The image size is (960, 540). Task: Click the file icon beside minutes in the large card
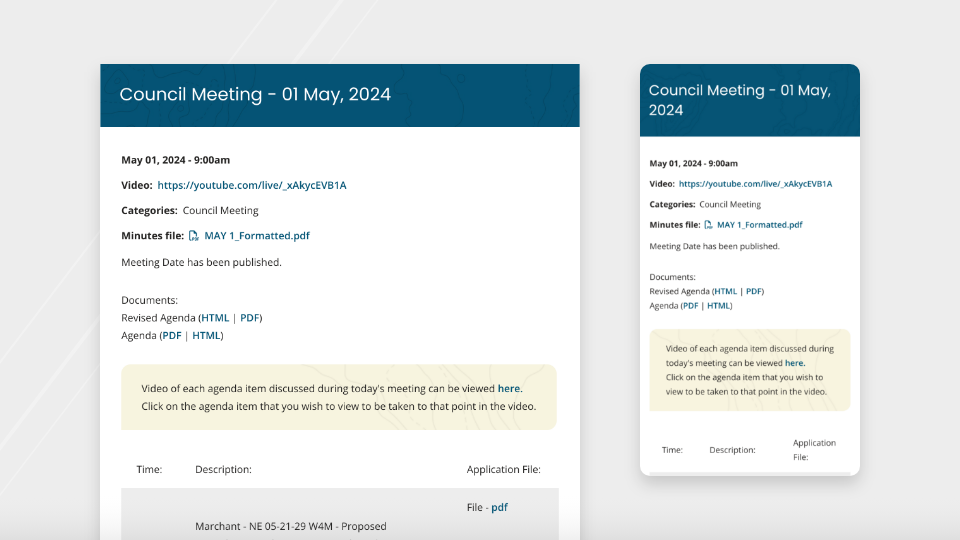click(194, 236)
